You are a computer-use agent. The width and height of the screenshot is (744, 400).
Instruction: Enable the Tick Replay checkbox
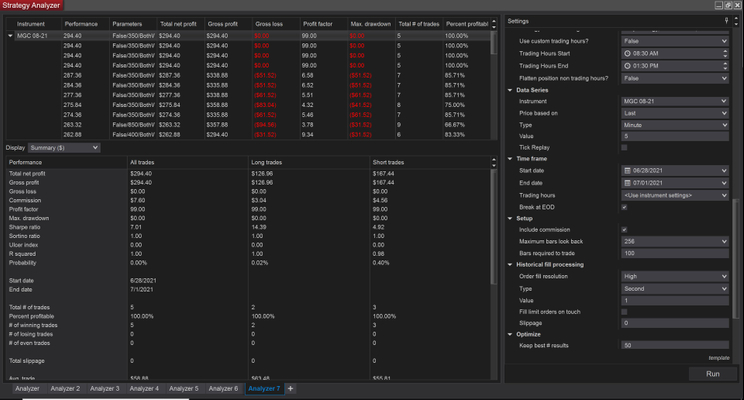coord(625,147)
